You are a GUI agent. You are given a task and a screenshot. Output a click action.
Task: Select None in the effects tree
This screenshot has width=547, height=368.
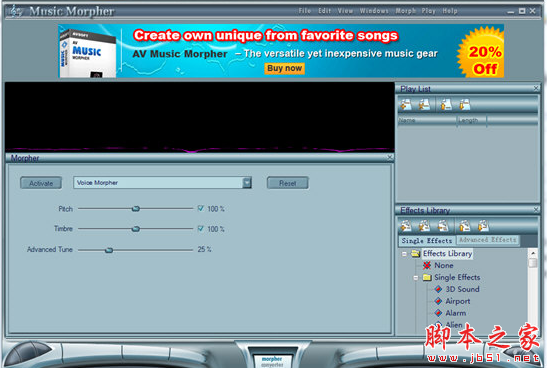pyautogui.click(x=444, y=265)
